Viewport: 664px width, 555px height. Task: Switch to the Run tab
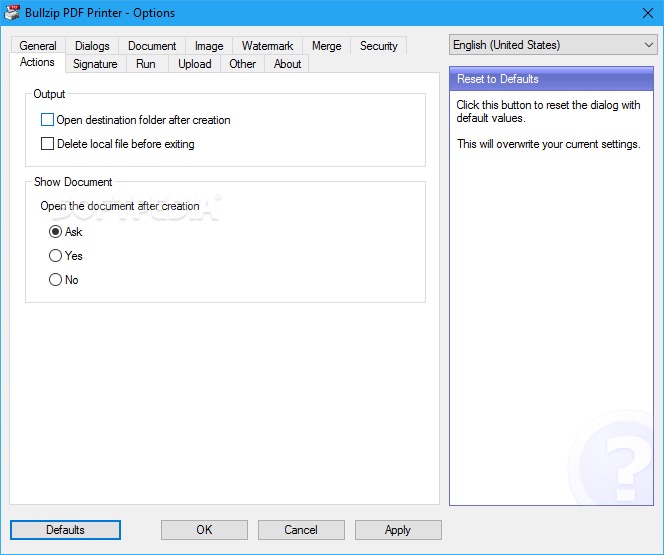(146, 64)
